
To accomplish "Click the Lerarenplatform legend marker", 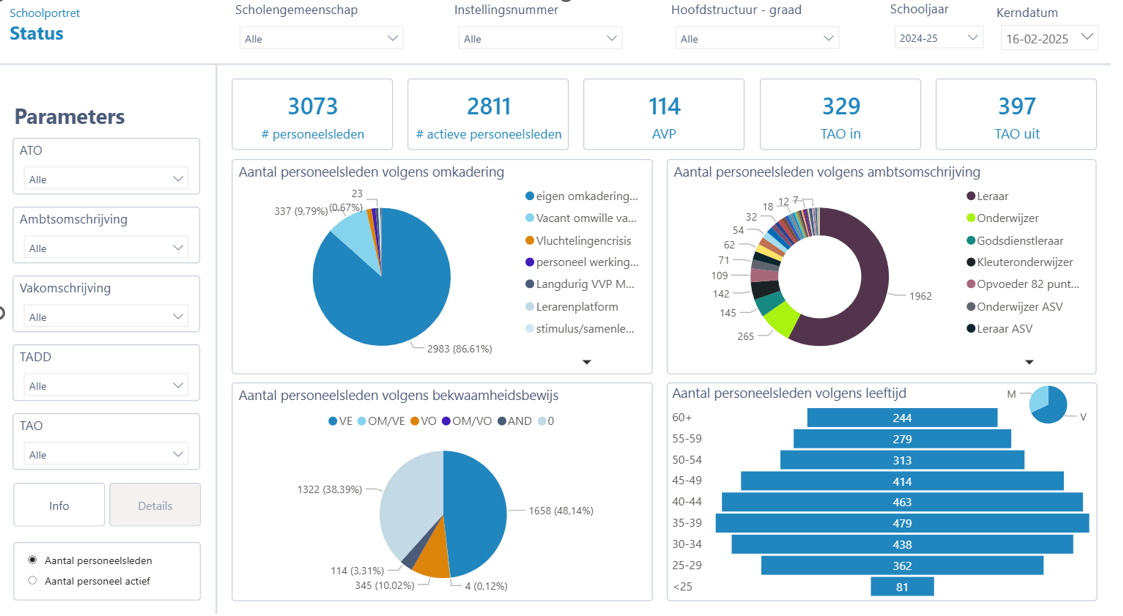I will 530,307.
